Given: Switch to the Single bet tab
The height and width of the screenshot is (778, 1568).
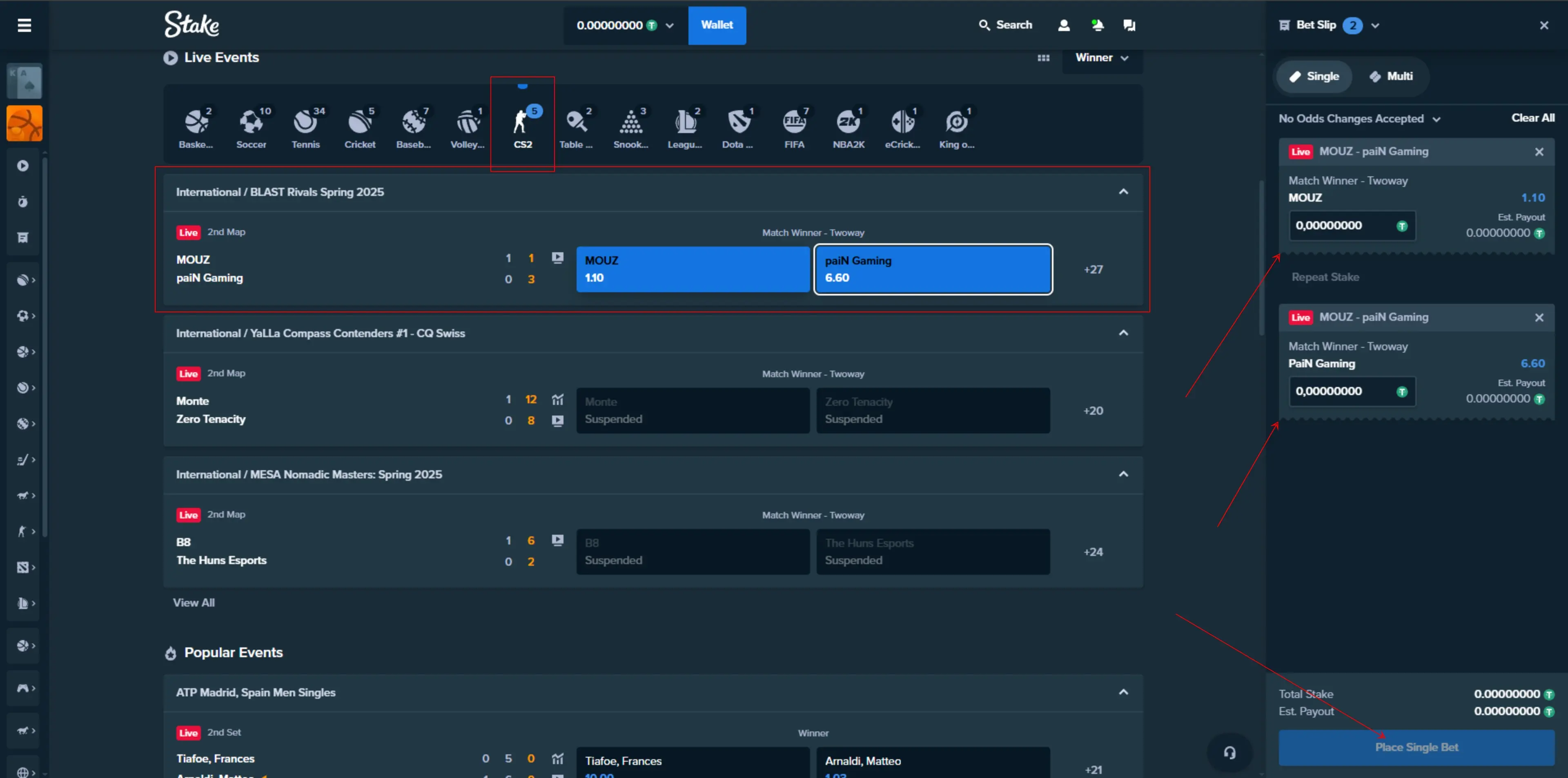Looking at the screenshot, I should point(1314,77).
